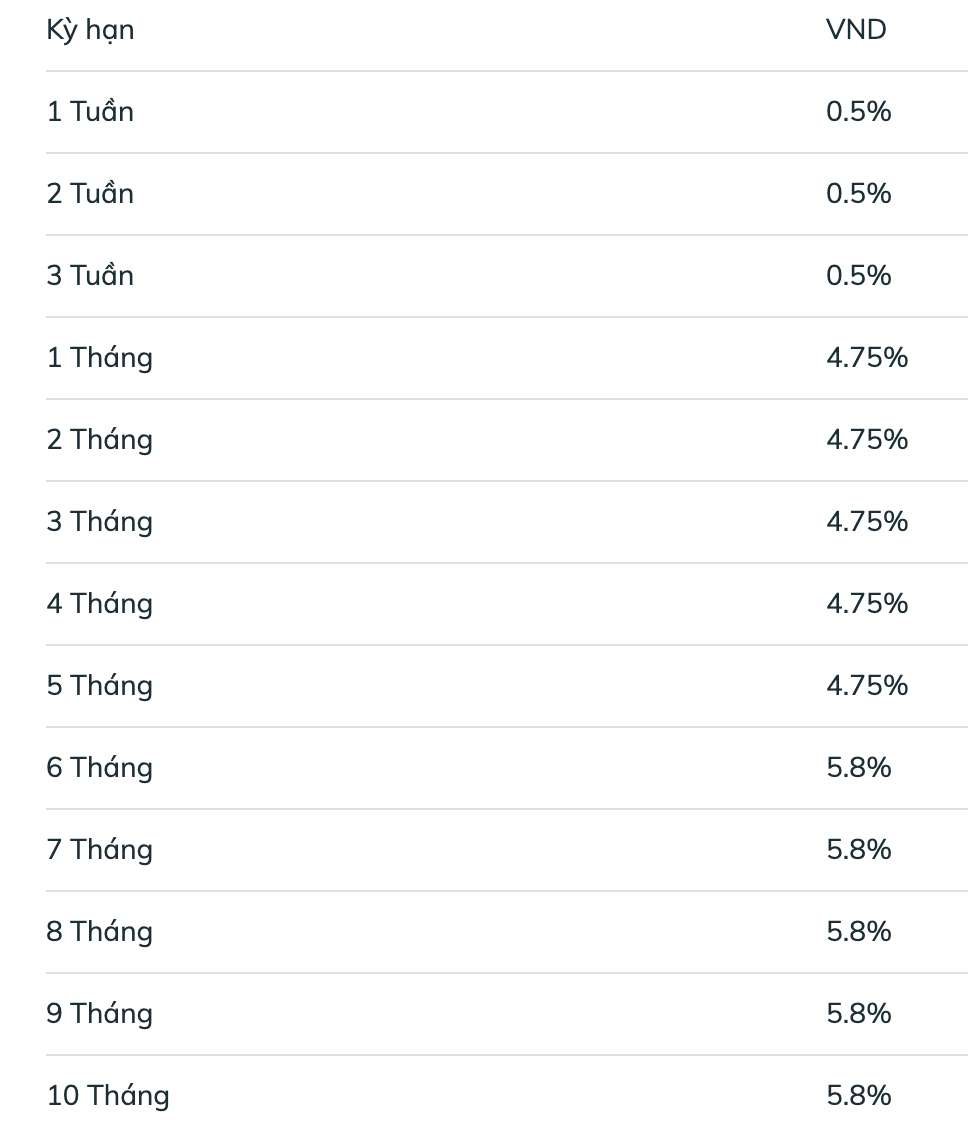Click the 9 Tháng term label

click(100, 1014)
